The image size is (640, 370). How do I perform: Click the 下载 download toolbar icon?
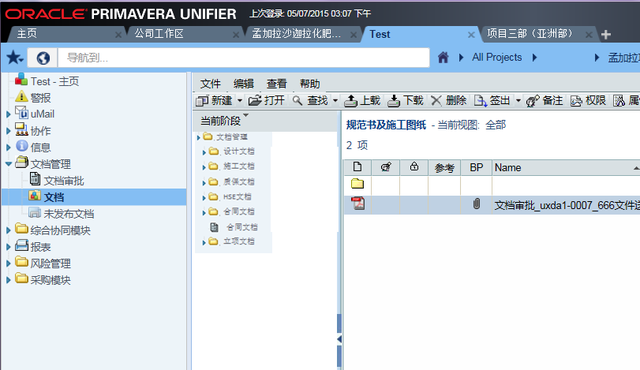point(393,100)
